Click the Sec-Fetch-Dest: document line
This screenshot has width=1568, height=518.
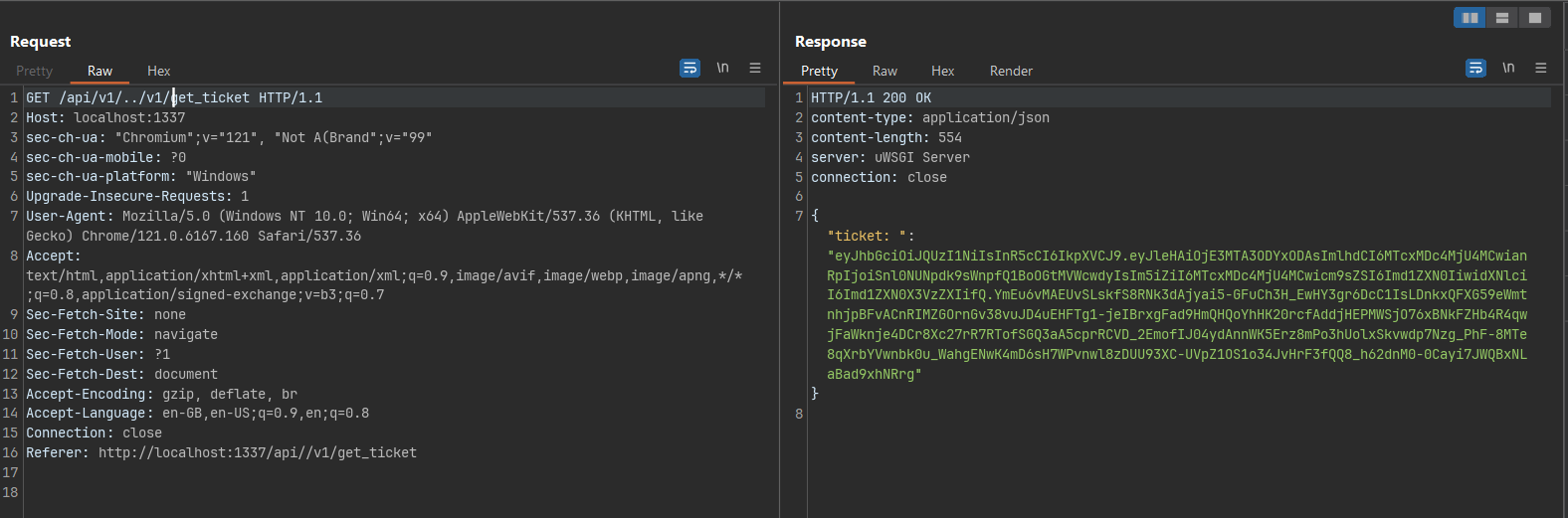pyautogui.click(x=121, y=374)
